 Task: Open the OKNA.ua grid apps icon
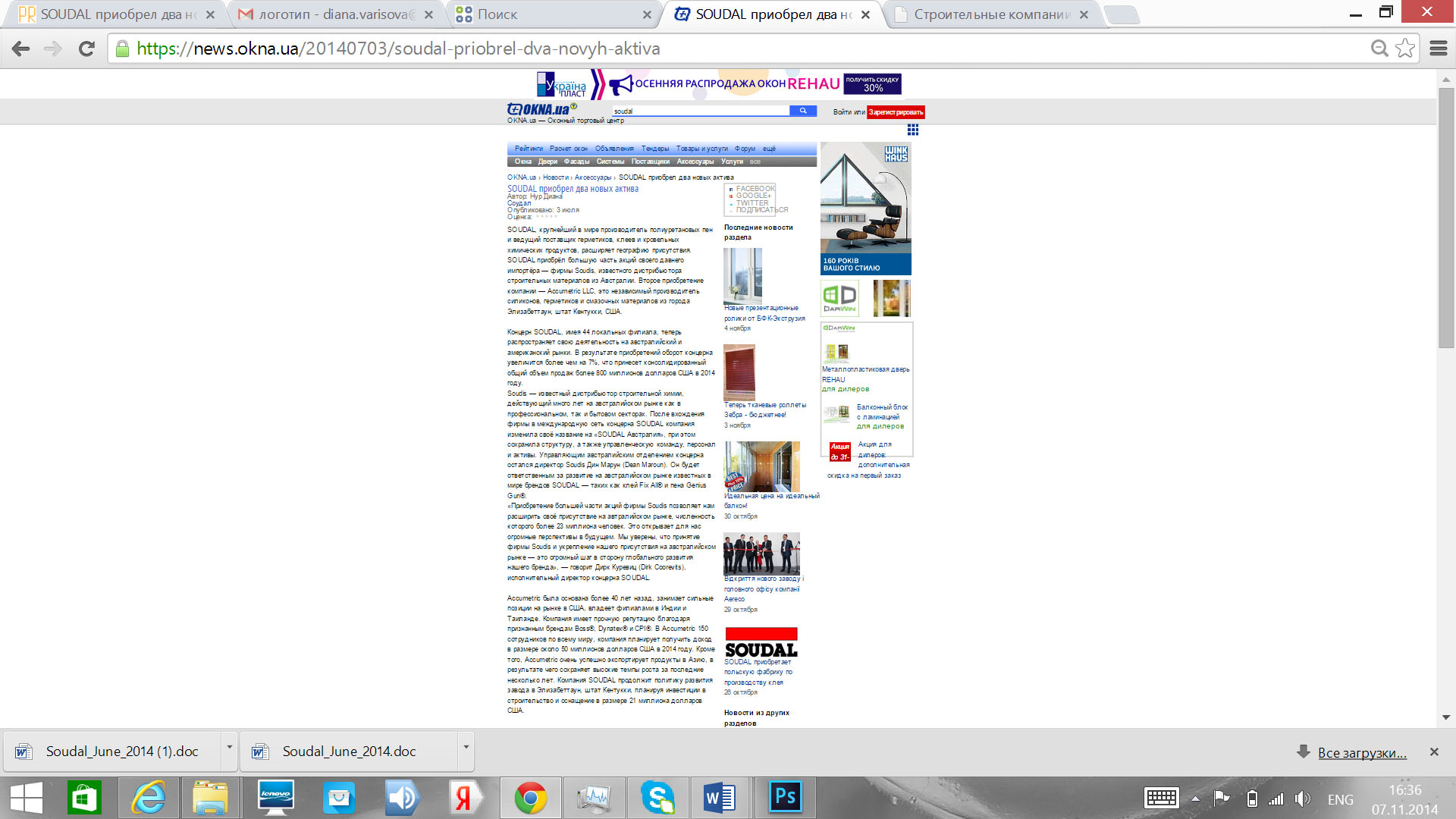coord(913,130)
